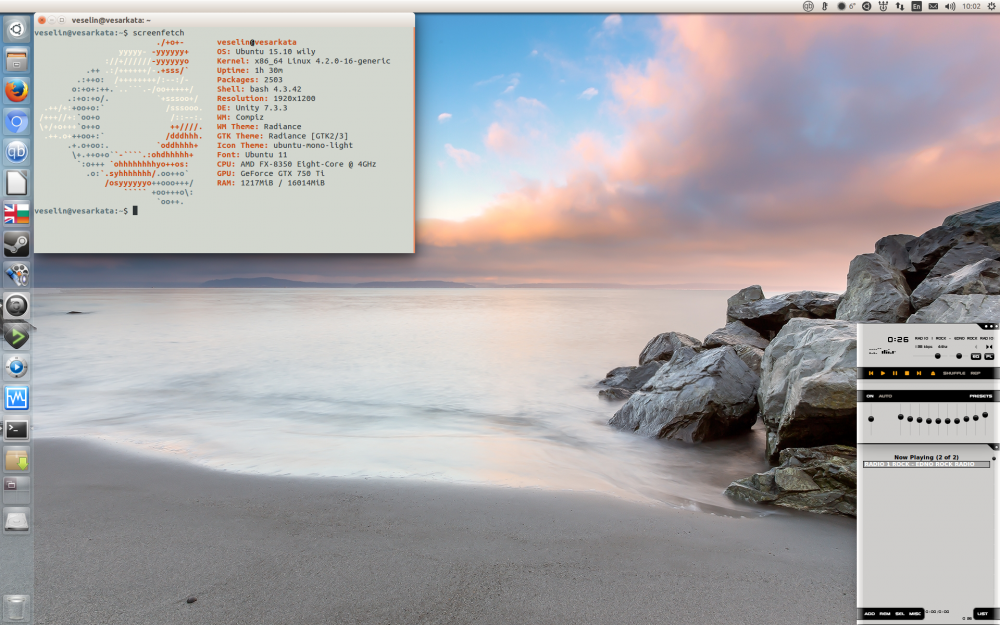Viewport: 1000px width, 625px height.
Task: Open the folder with download arrow icon
Action: 17,460
